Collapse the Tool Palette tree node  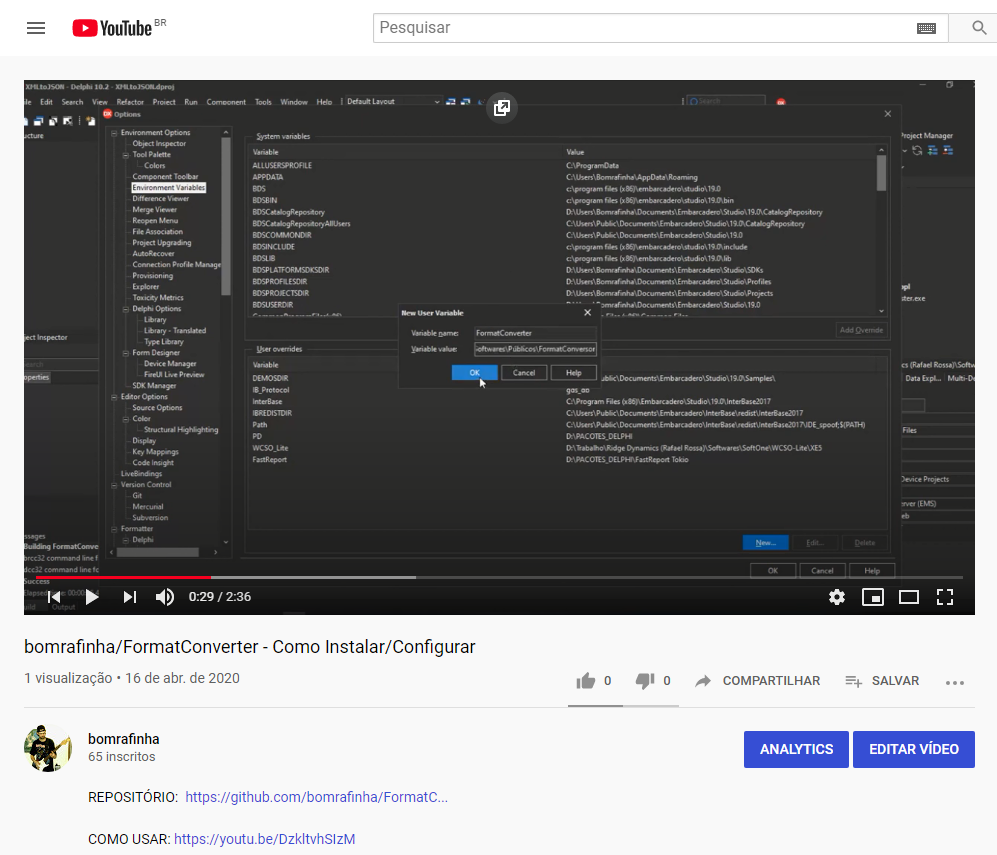click(x=126, y=155)
